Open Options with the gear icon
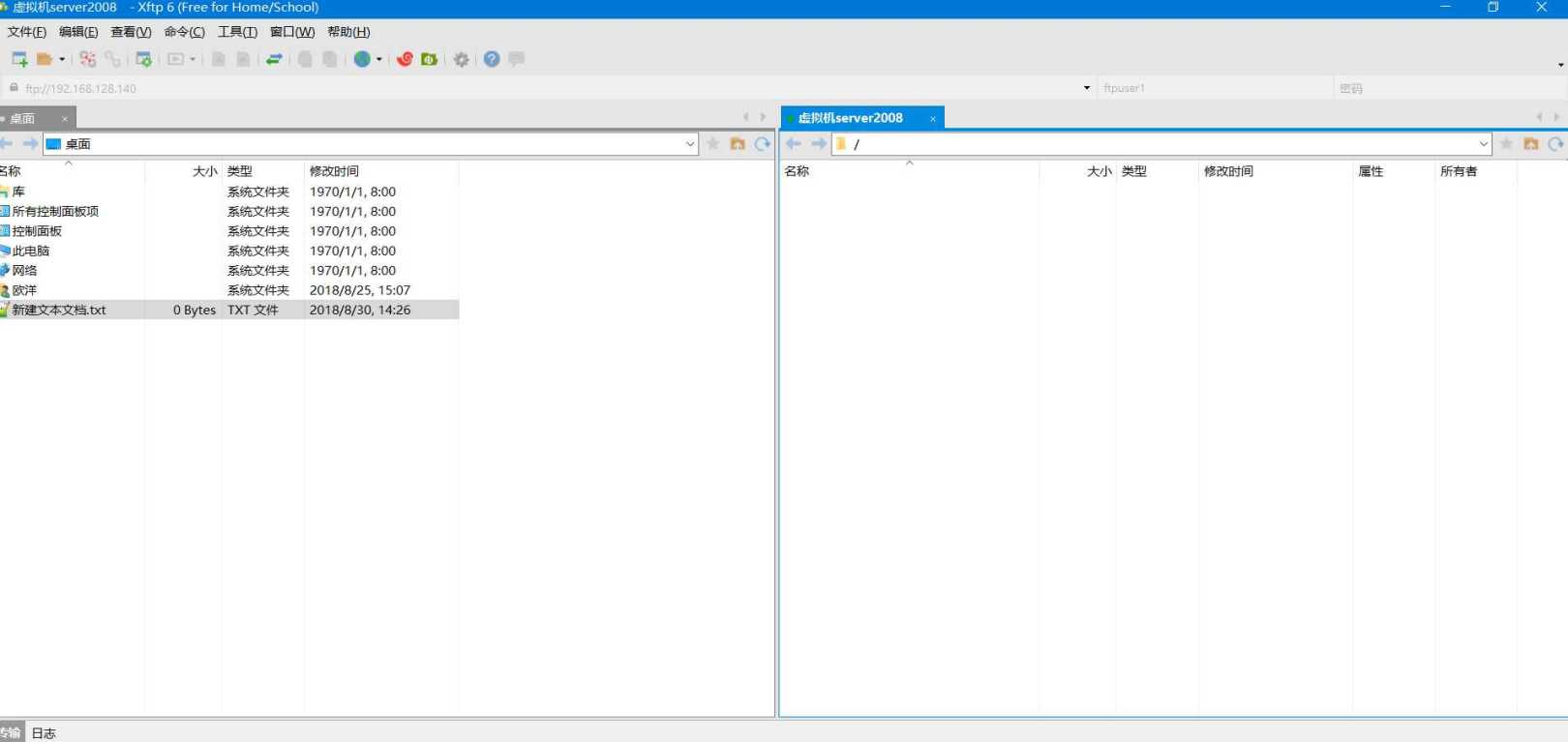 [462, 59]
